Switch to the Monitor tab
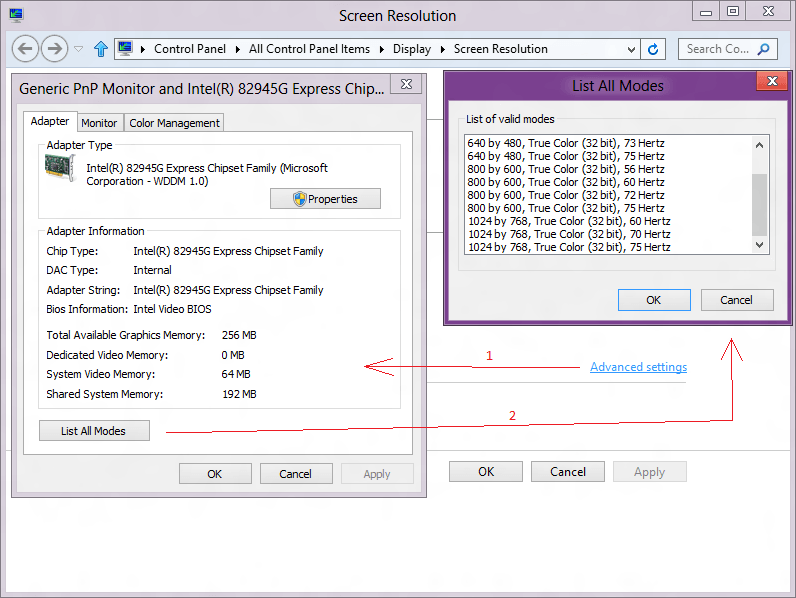 coord(99,123)
